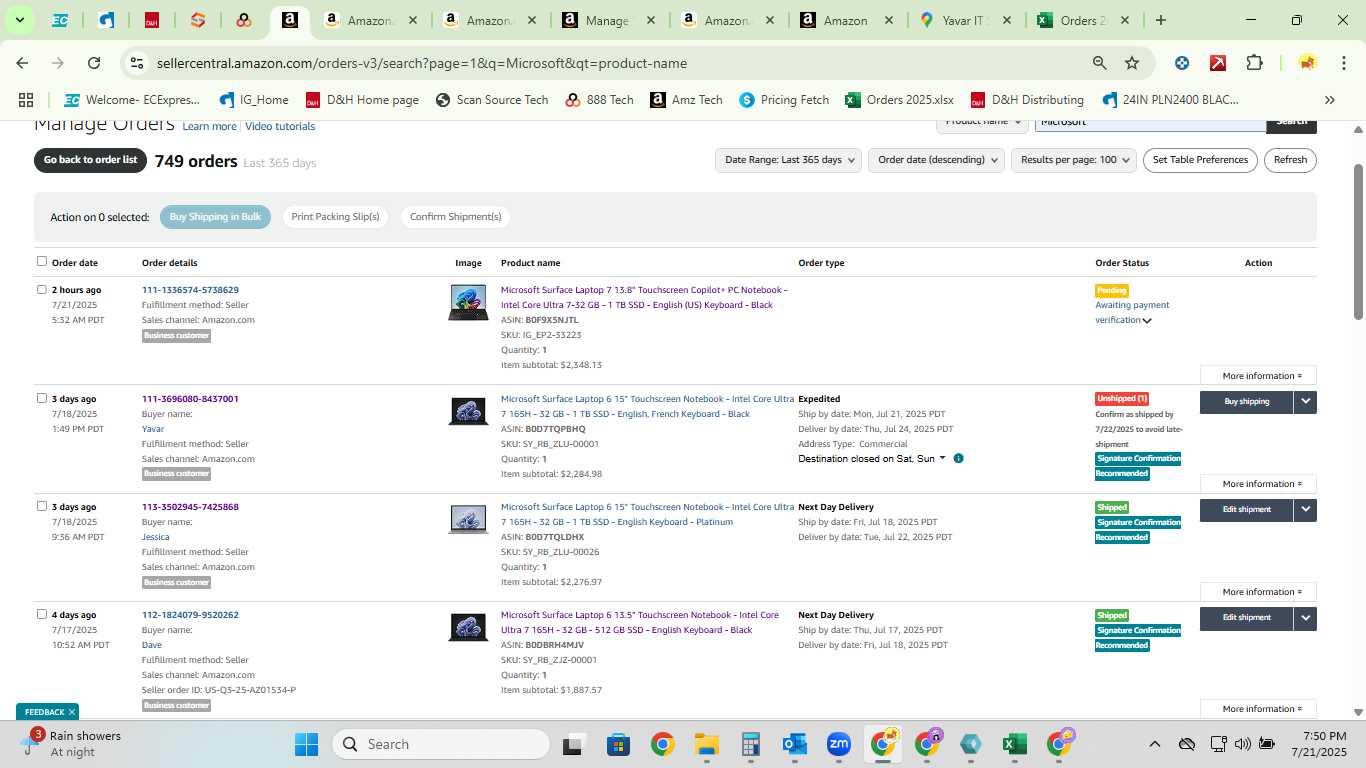Open Zoom from the taskbar
The width and height of the screenshot is (1366, 768).
(x=839, y=744)
